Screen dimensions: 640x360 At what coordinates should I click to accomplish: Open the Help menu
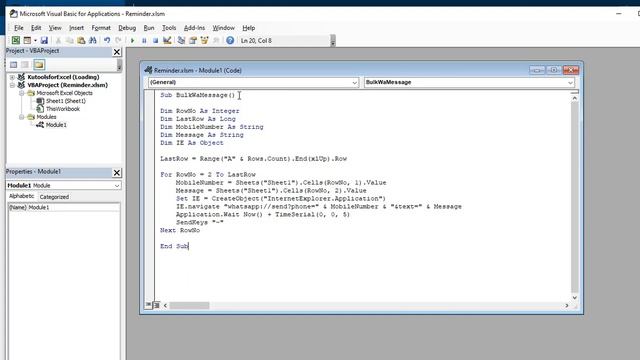[249, 28]
